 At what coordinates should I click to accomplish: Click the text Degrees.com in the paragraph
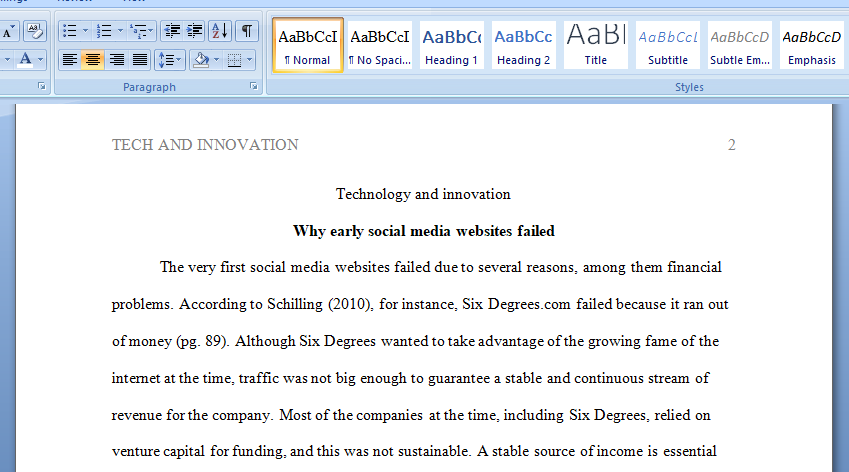tap(529, 304)
